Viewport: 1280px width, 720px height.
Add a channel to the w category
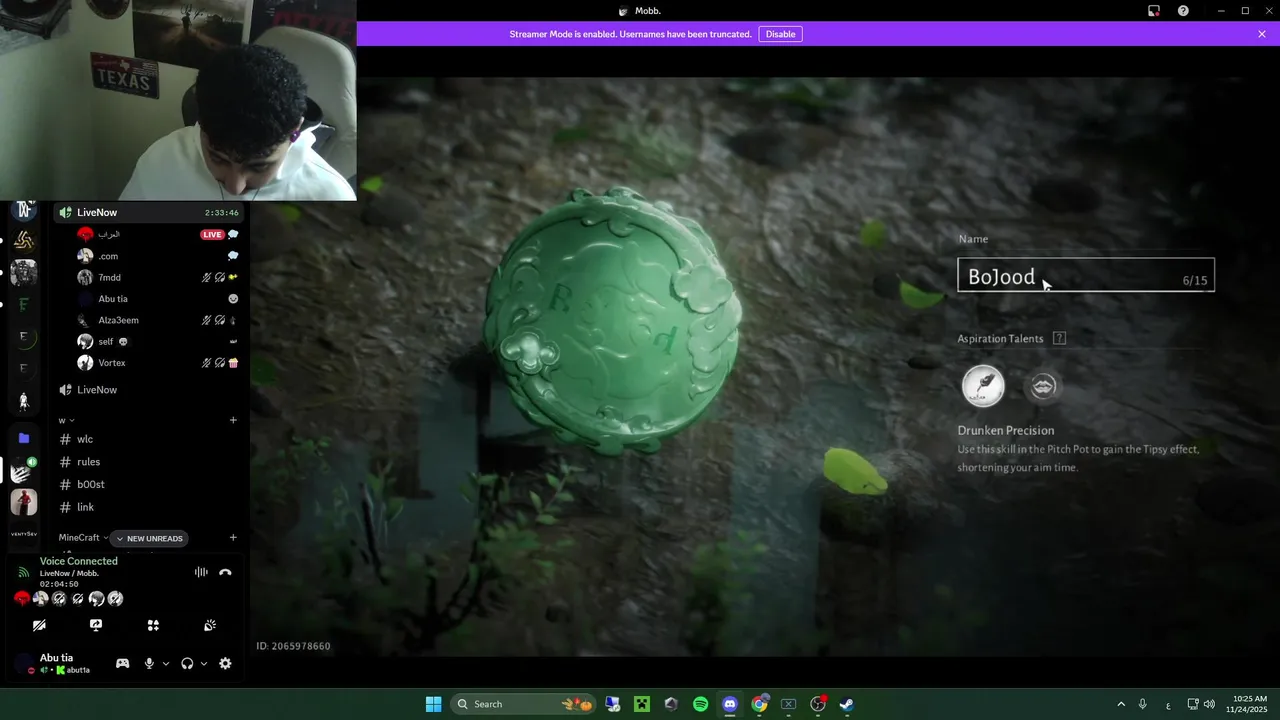pos(233,420)
